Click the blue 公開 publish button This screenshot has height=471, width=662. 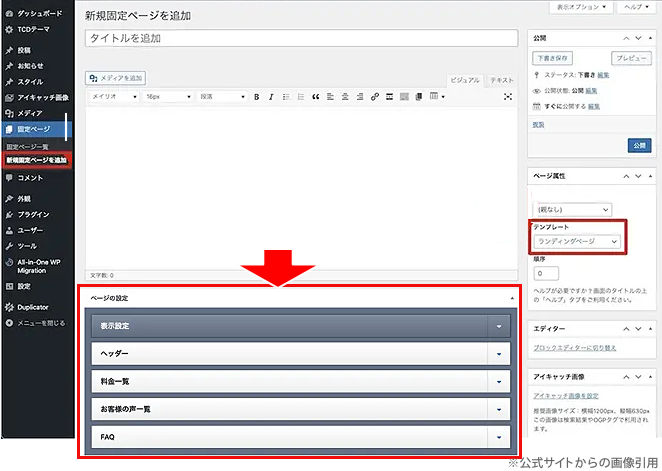tap(637, 145)
